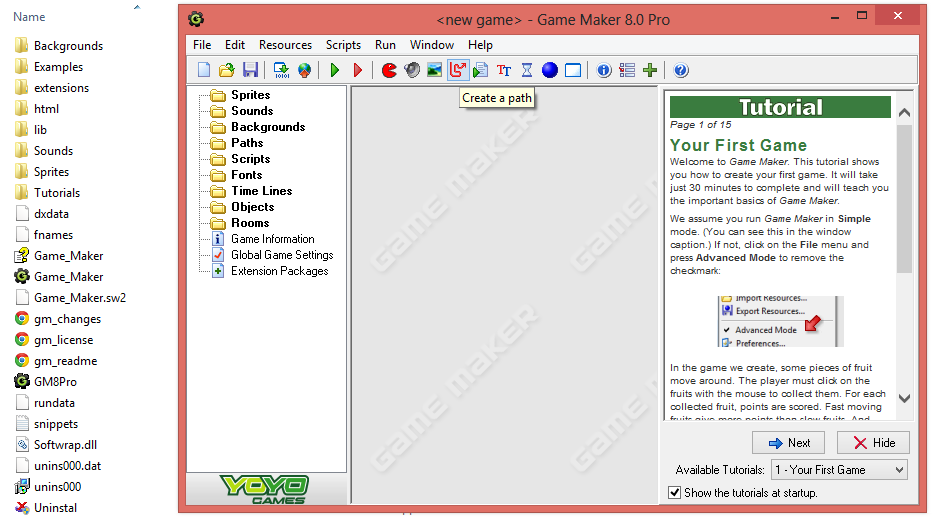Create a background using the landscape picture icon

pos(435,70)
